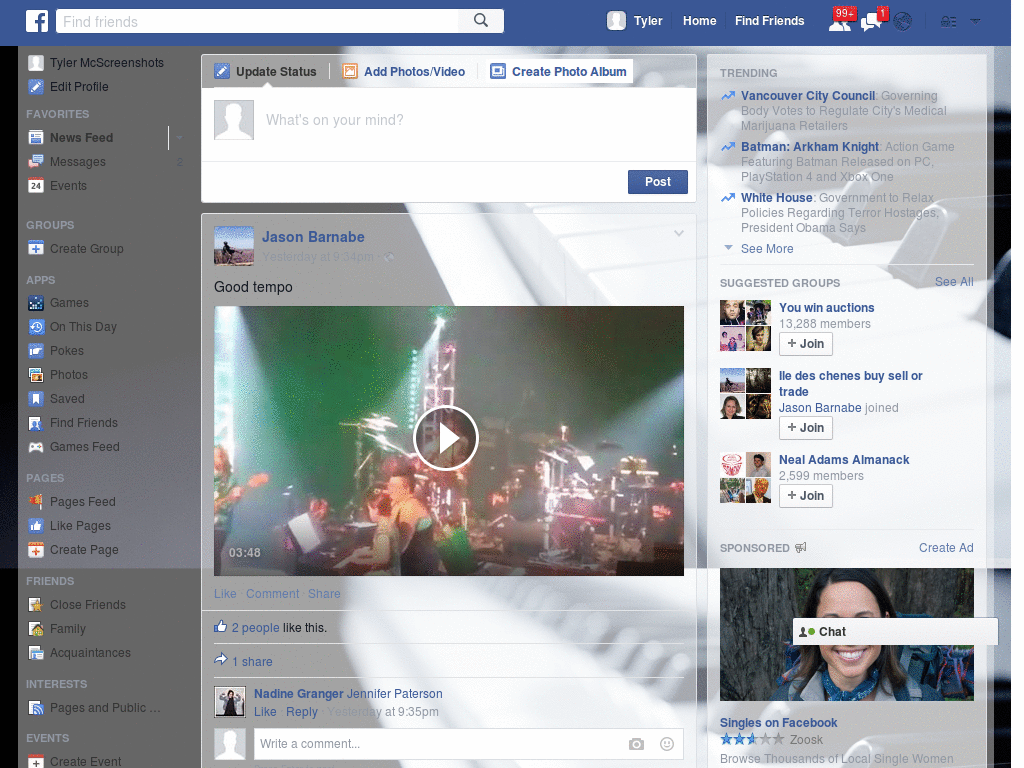Click Tyler profile picture in top bar

[x=616, y=21]
